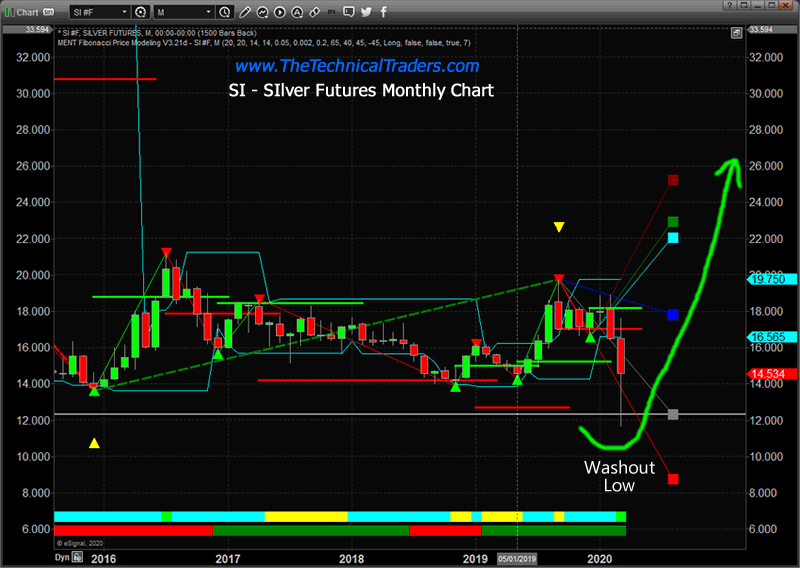Click the green projection square near 23
Viewport: 800px width, 568px height.
click(673, 221)
